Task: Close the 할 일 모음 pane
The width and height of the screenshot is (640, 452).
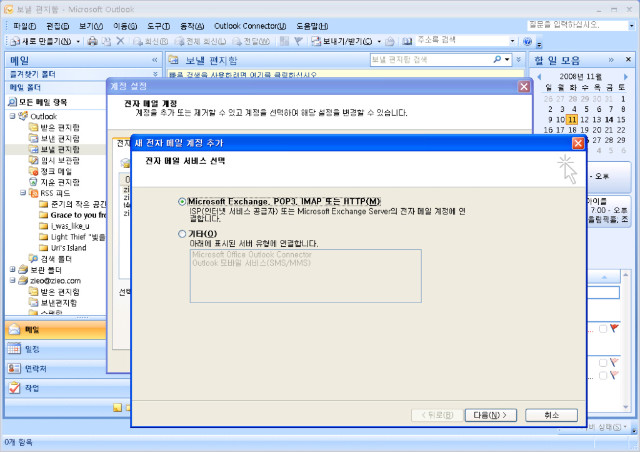Action: 628,60
